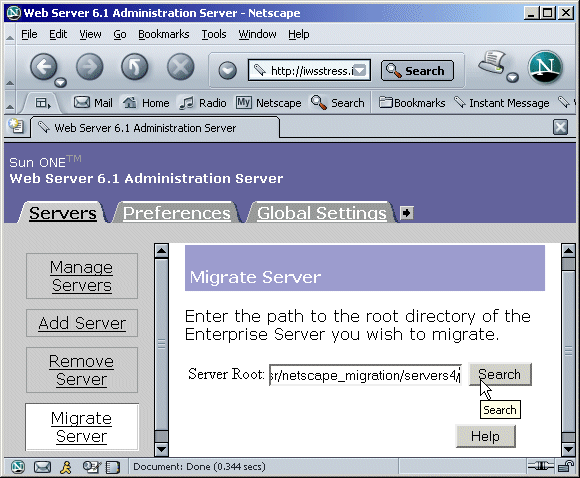Open the Manage Servers link

pyautogui.click(x=81, y=276)
